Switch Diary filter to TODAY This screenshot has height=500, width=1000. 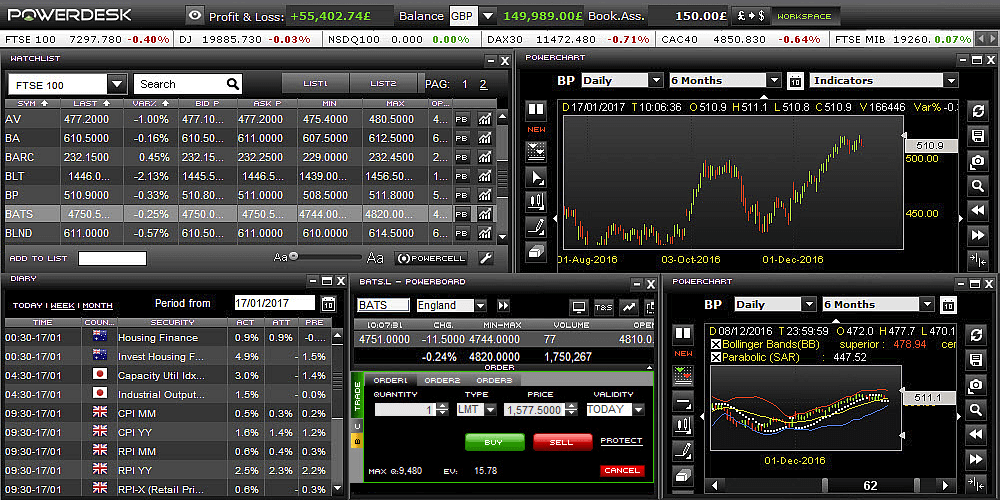28,305
